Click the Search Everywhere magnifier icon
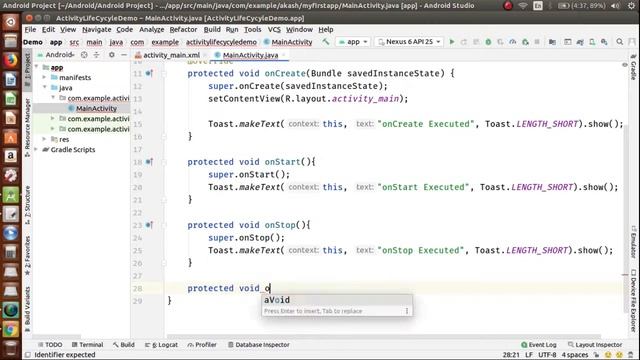The width and height of the screenshot is (640, 360). point(620,42)
